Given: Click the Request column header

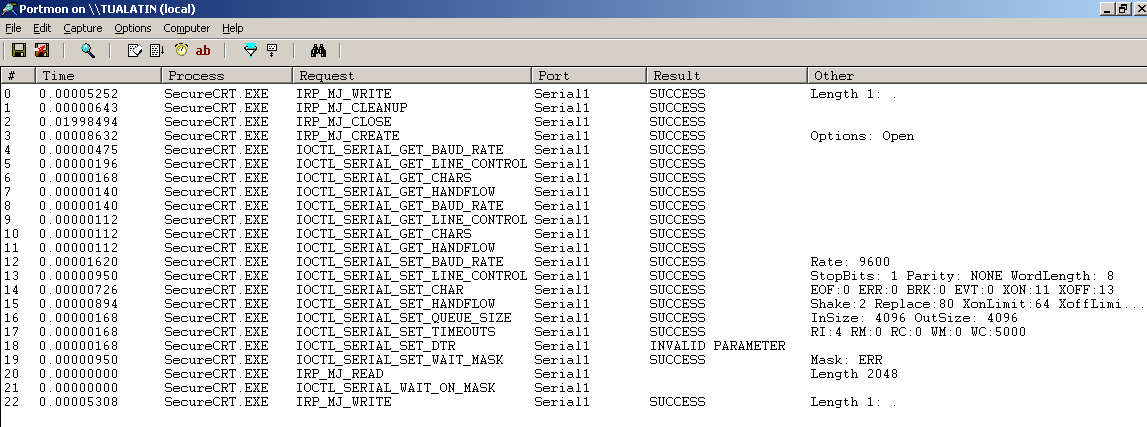Looking at the screenshot, I should (x=411, y=75).
